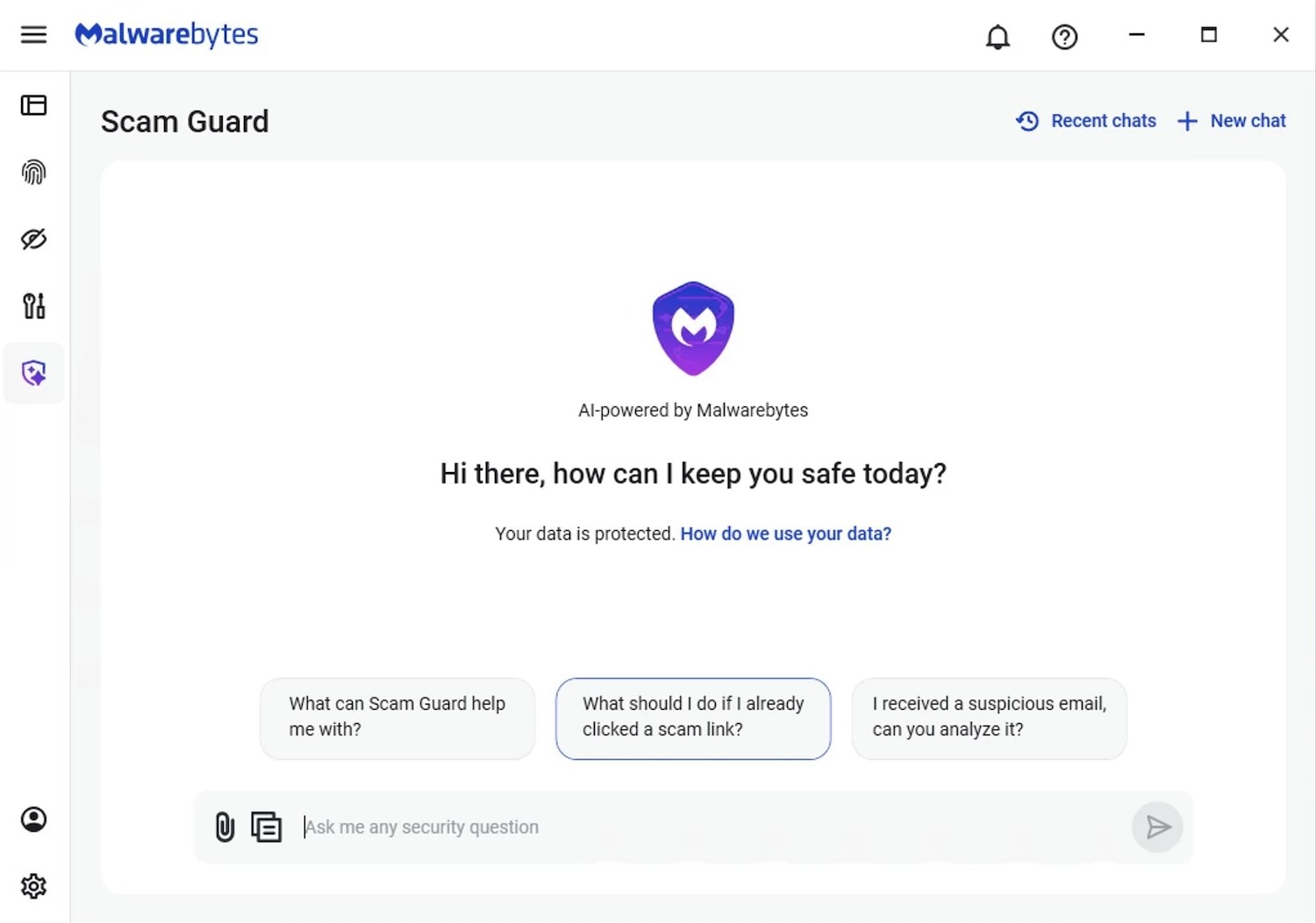1316x923 pixels.
Task: Choose "I received a suspicious email" suggestion
Action: pos(989,717)
